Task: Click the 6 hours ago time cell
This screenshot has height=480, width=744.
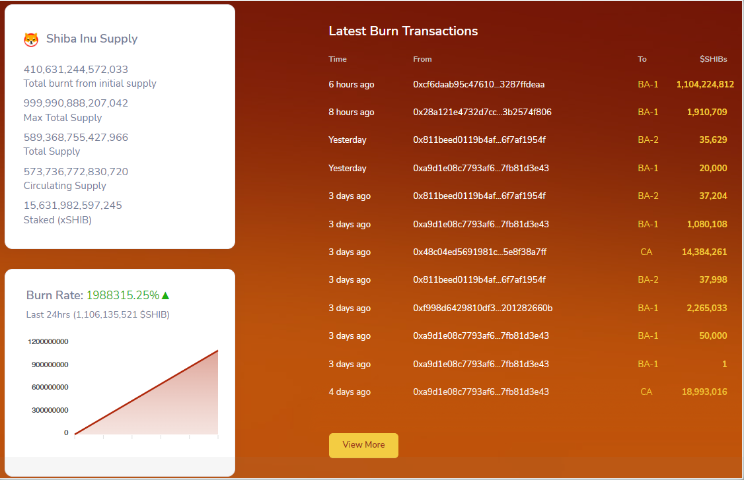Action: [x=351, y=84]
